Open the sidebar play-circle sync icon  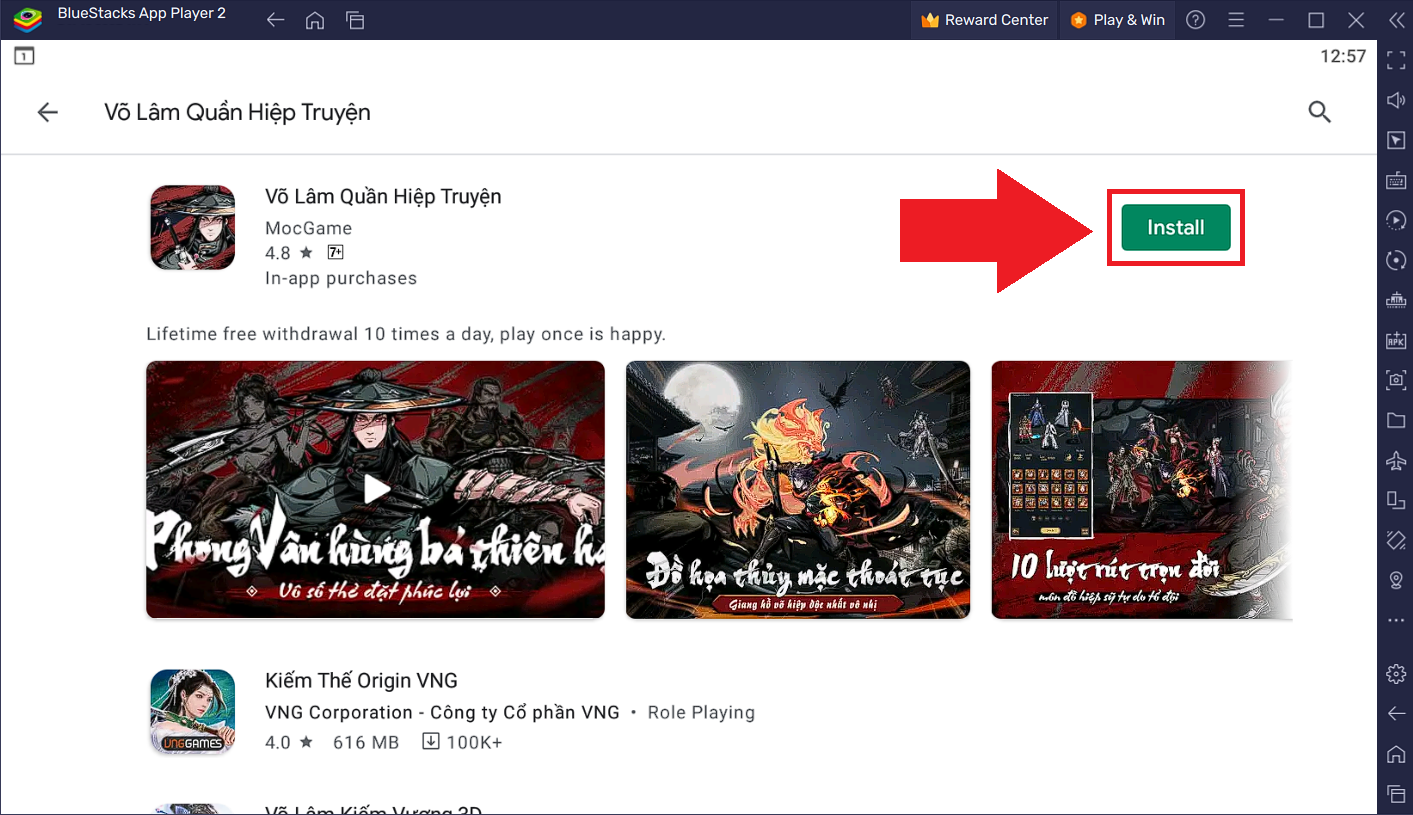(x=1396, y=220)
